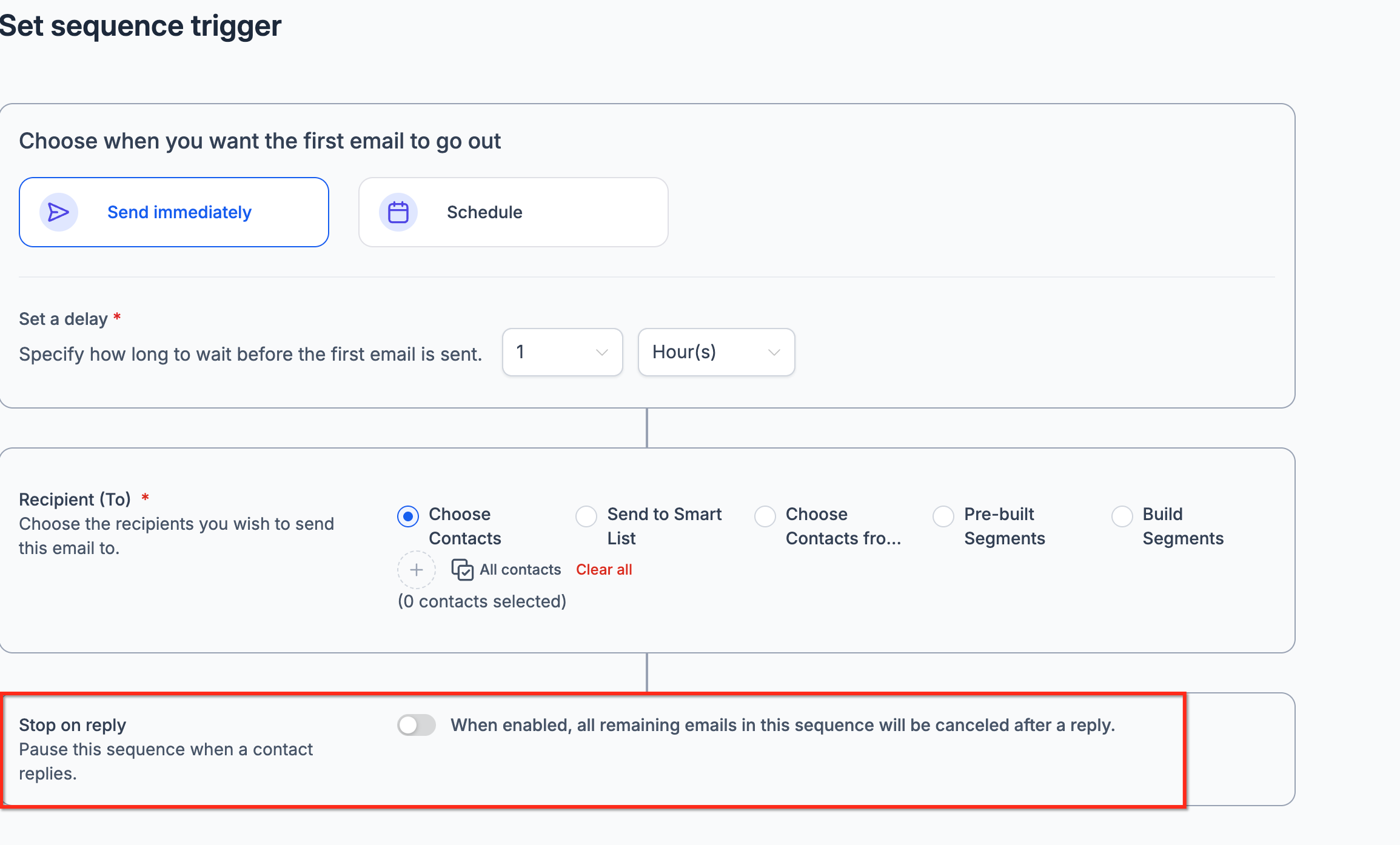Click the 0 contacts selected text
The height and width of the screenshot is (845, 1400).
(x=482, y=601)
